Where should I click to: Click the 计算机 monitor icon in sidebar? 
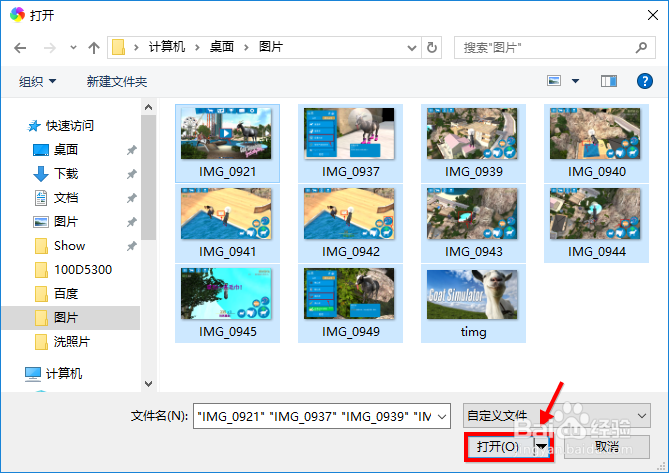coord(33,374)
